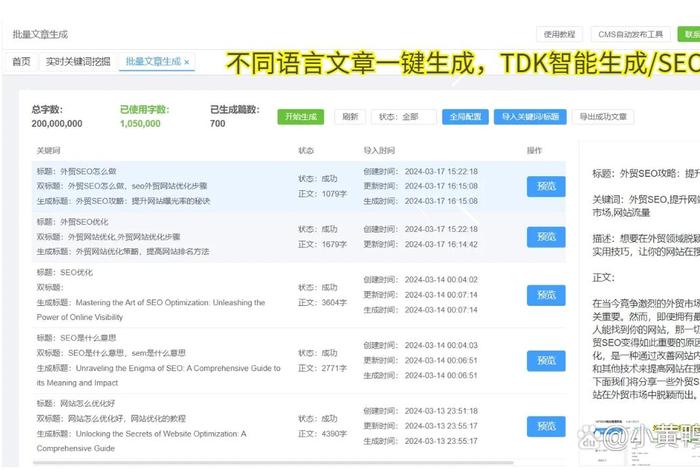
Task: Click the 正文: 3604字 cell
Action: point(322,303)
